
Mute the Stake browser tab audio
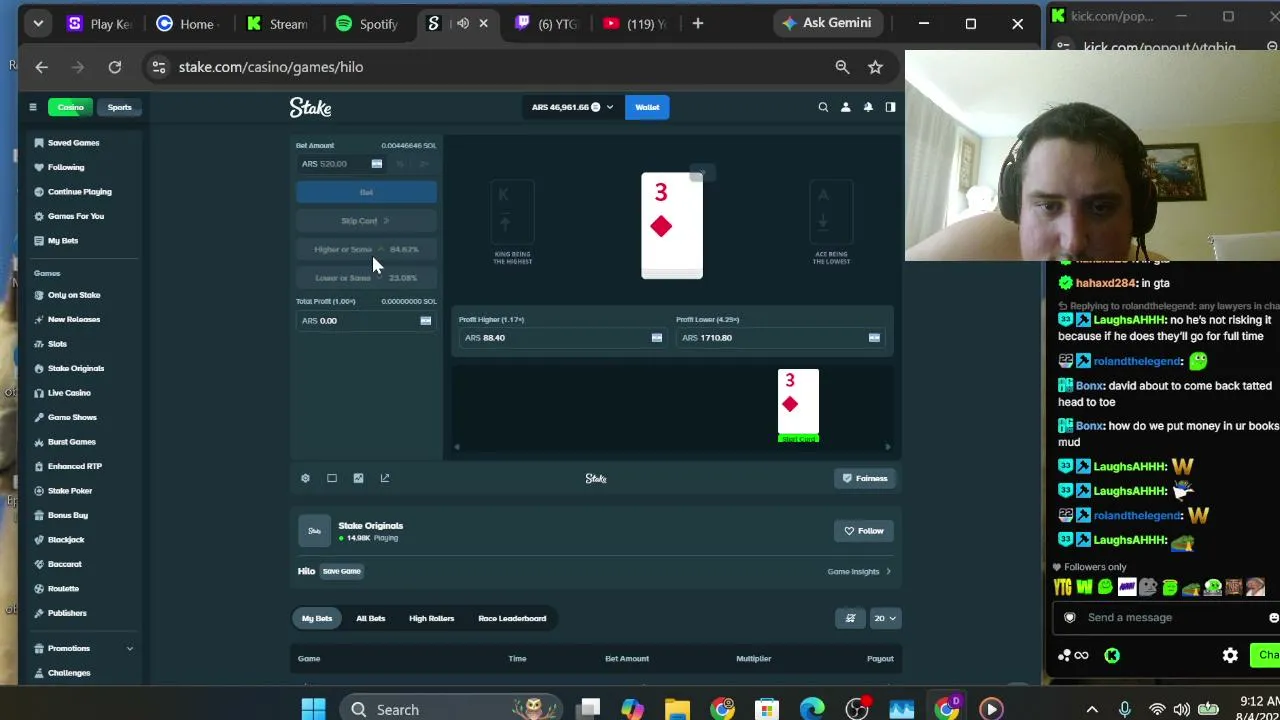coord(463,23)
